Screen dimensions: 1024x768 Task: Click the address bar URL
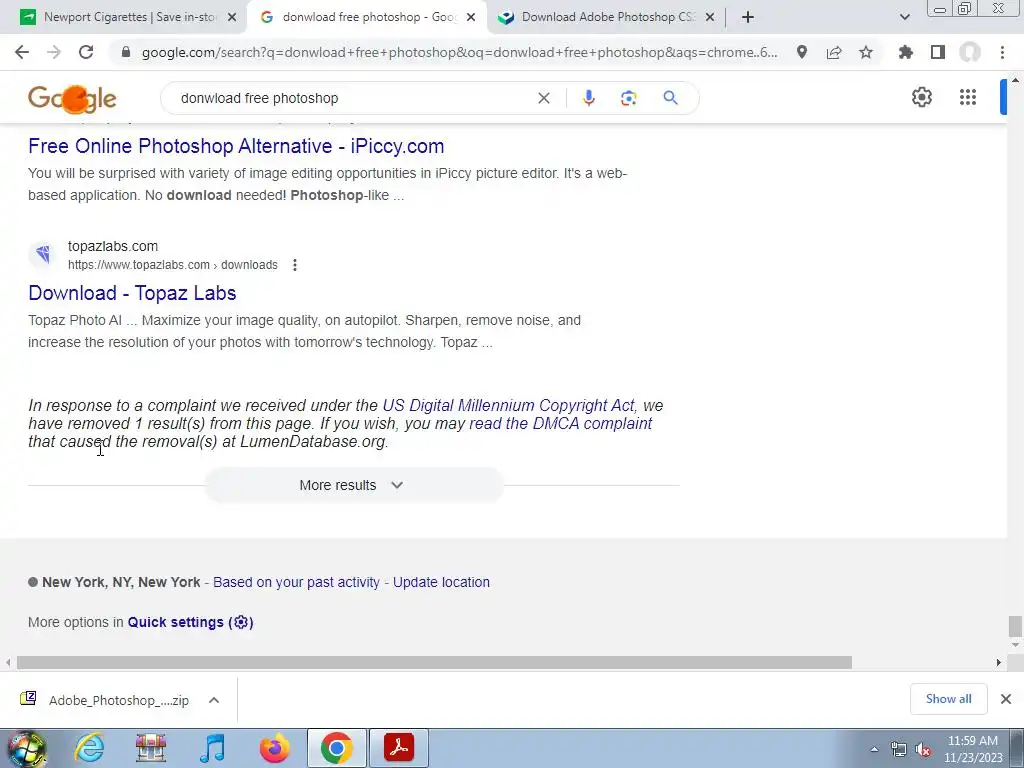pos(459,52)
